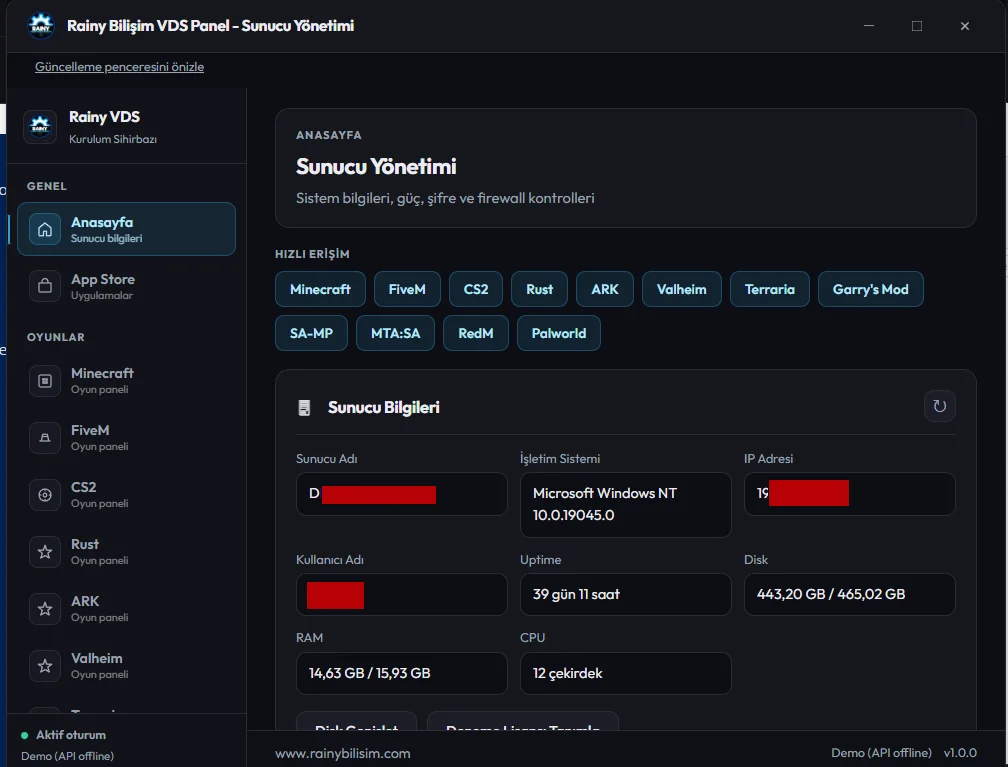
Task: Click the ARK quick access button
Action: [x=605, y=289]
